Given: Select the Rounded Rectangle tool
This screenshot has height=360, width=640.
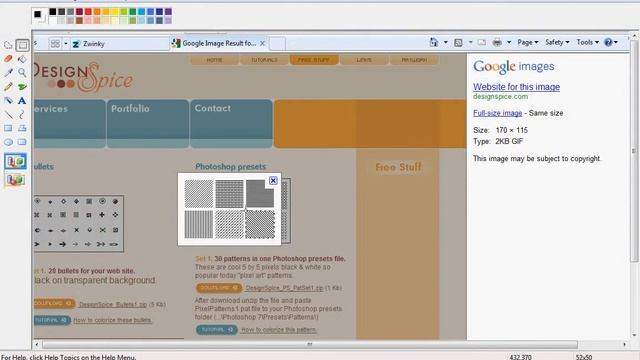Looking at the screenshot, I should (x=22, y=142).
